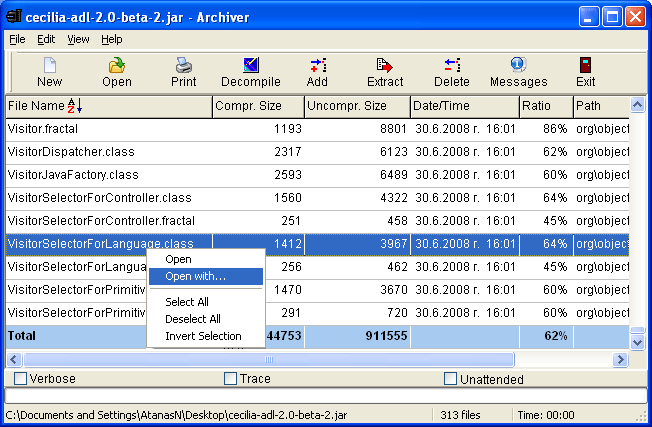The width and height of the screenshot is (652, 427).
Task: Choose Open from the context menu
Action: (206, 259)
